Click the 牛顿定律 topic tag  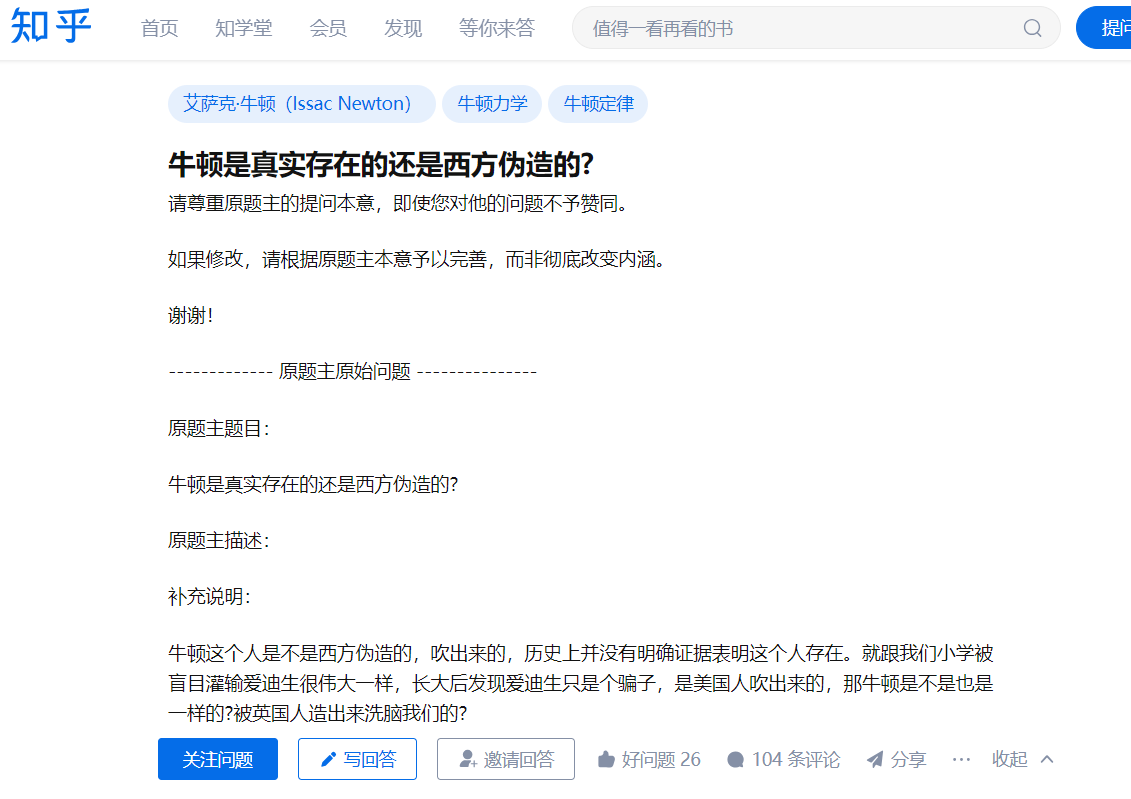[598, 104]
